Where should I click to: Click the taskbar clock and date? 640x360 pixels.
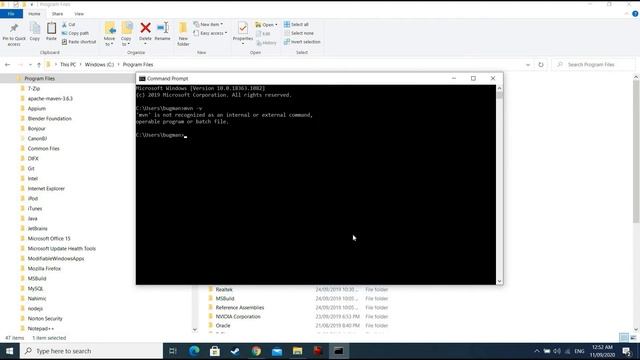tap(602, 351)
